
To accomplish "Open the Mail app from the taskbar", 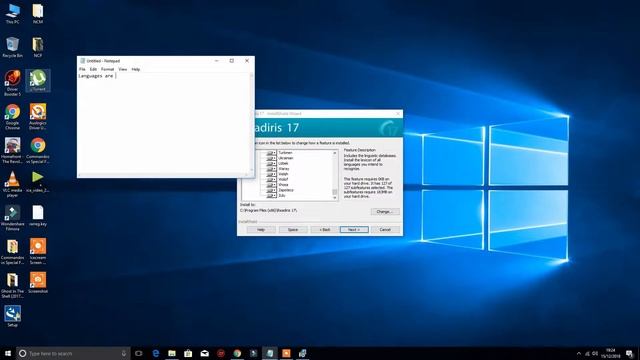I will tap(204, 353).
